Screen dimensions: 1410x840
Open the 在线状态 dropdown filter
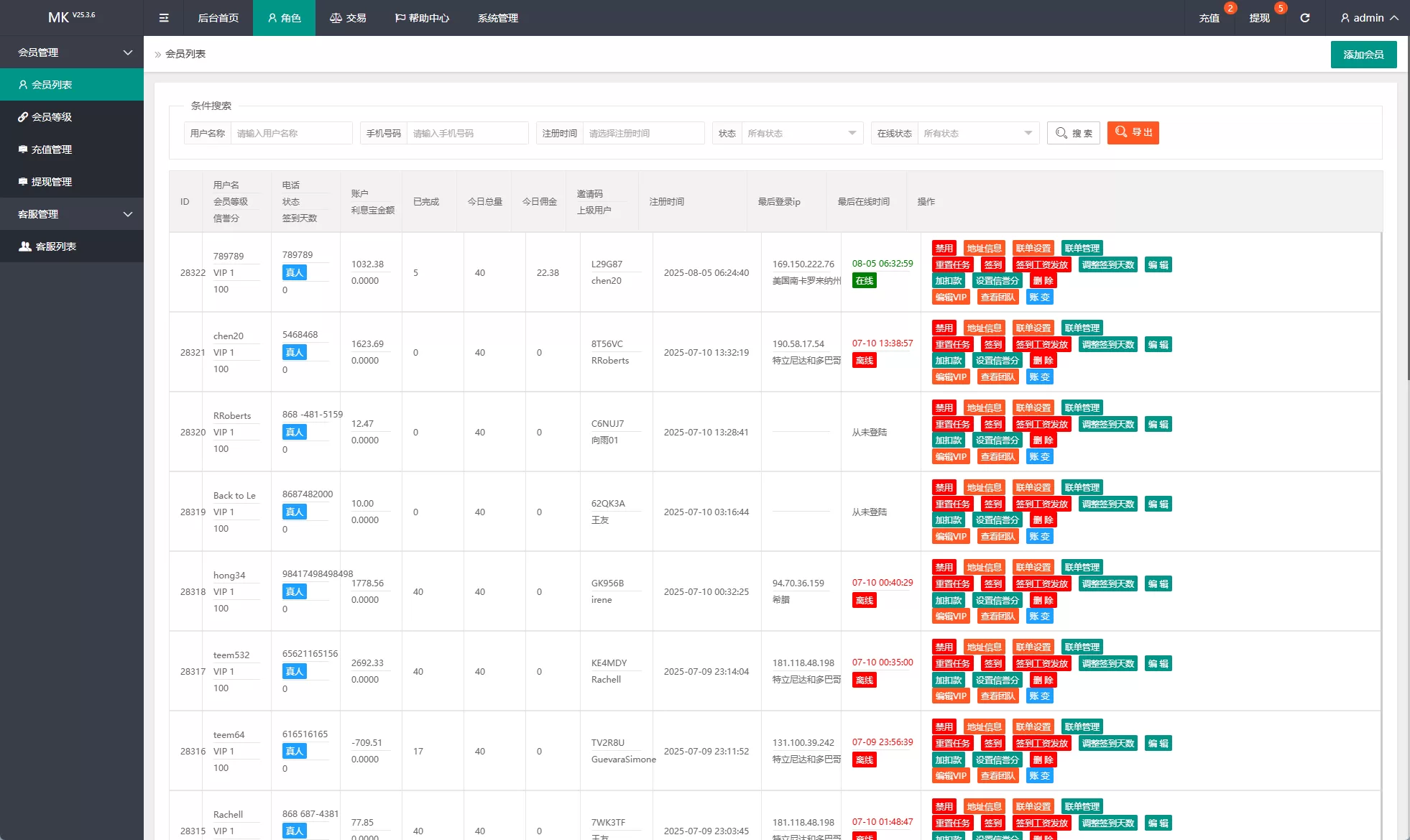pos(977,133)
